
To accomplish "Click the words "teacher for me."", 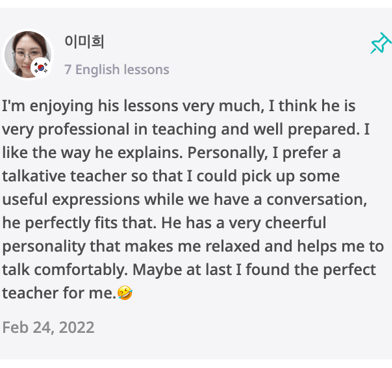I will 59,293.
